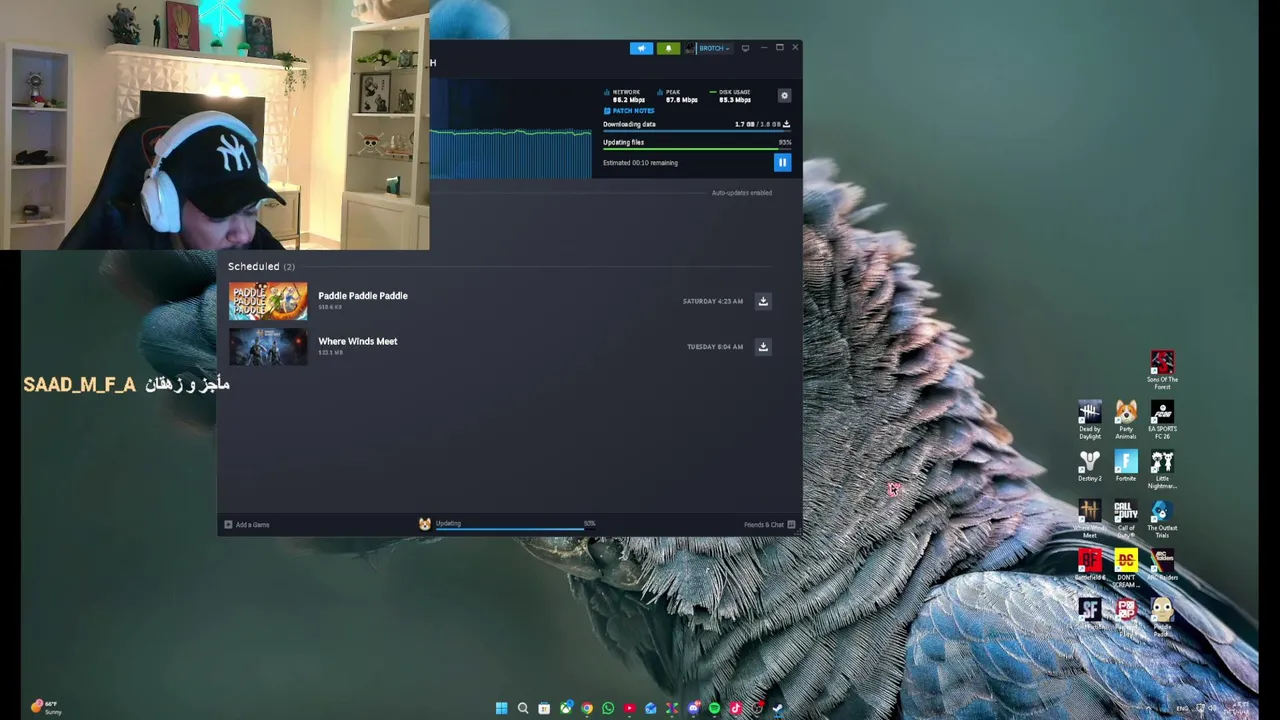Open YouTube from taskbar

(x=629, y=708)
